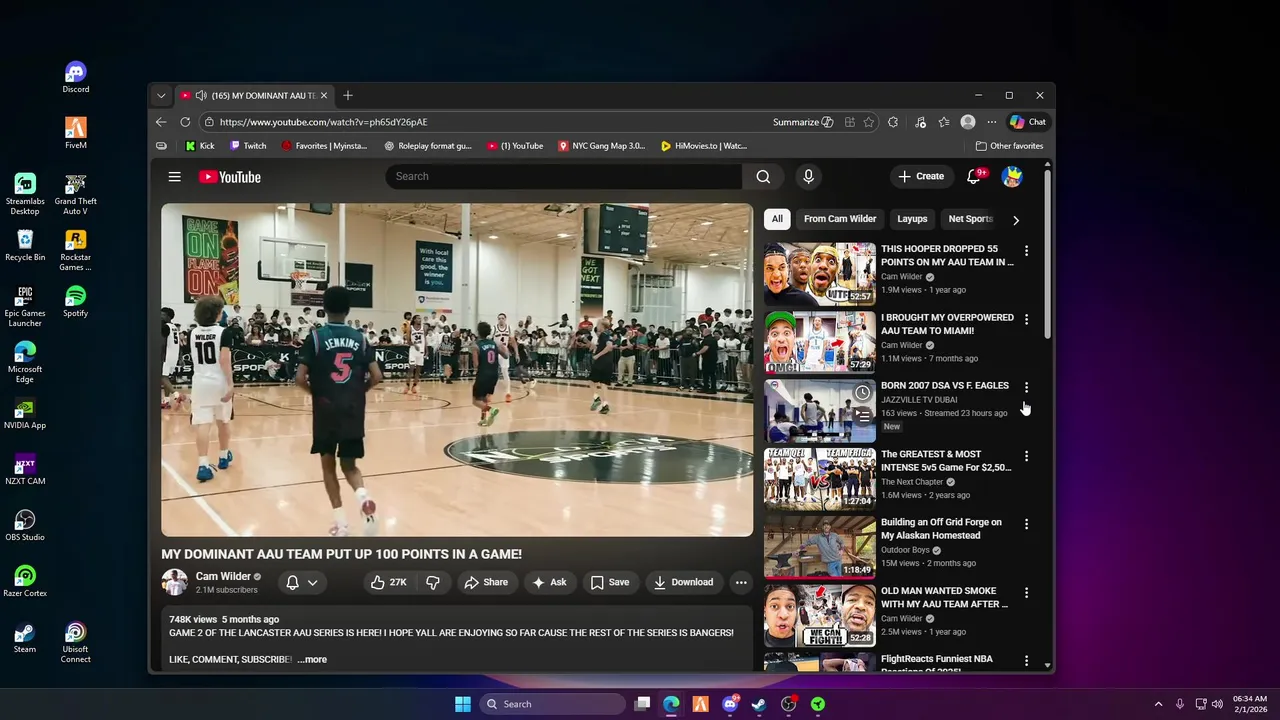Open options for THIS HOOPER DROPPED 55 POINTS video
The height and width of the screenshot is (720, 1280).
1026,251
